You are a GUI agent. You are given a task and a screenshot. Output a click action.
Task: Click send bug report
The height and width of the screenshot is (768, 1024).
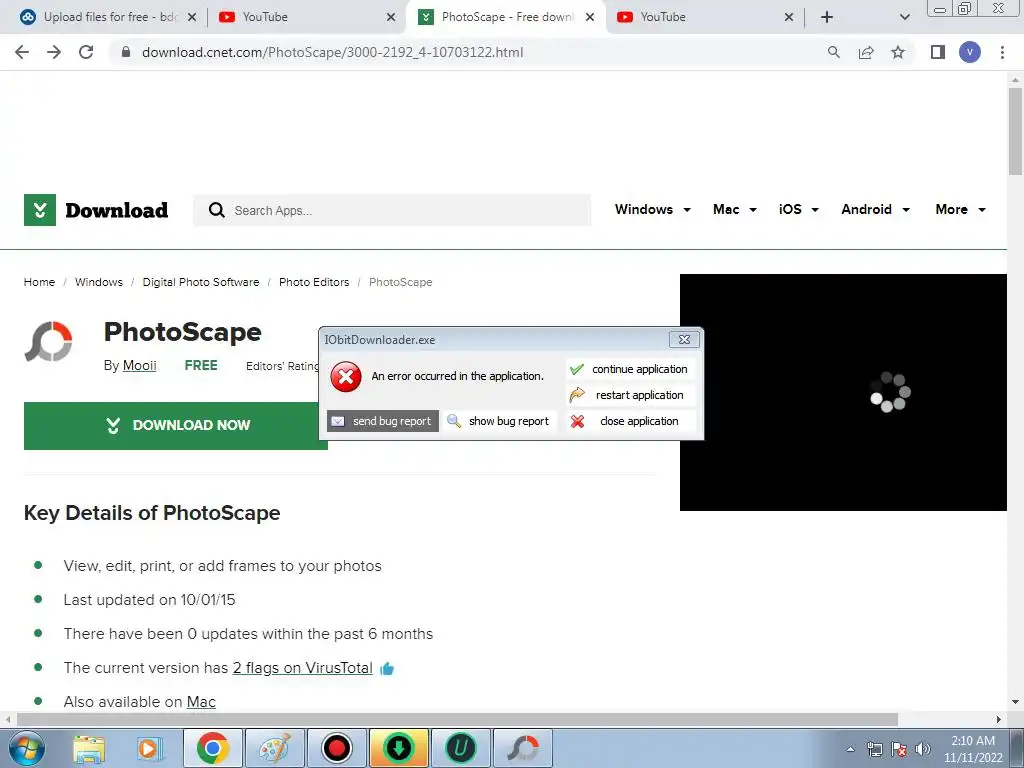tap(383, 422)
